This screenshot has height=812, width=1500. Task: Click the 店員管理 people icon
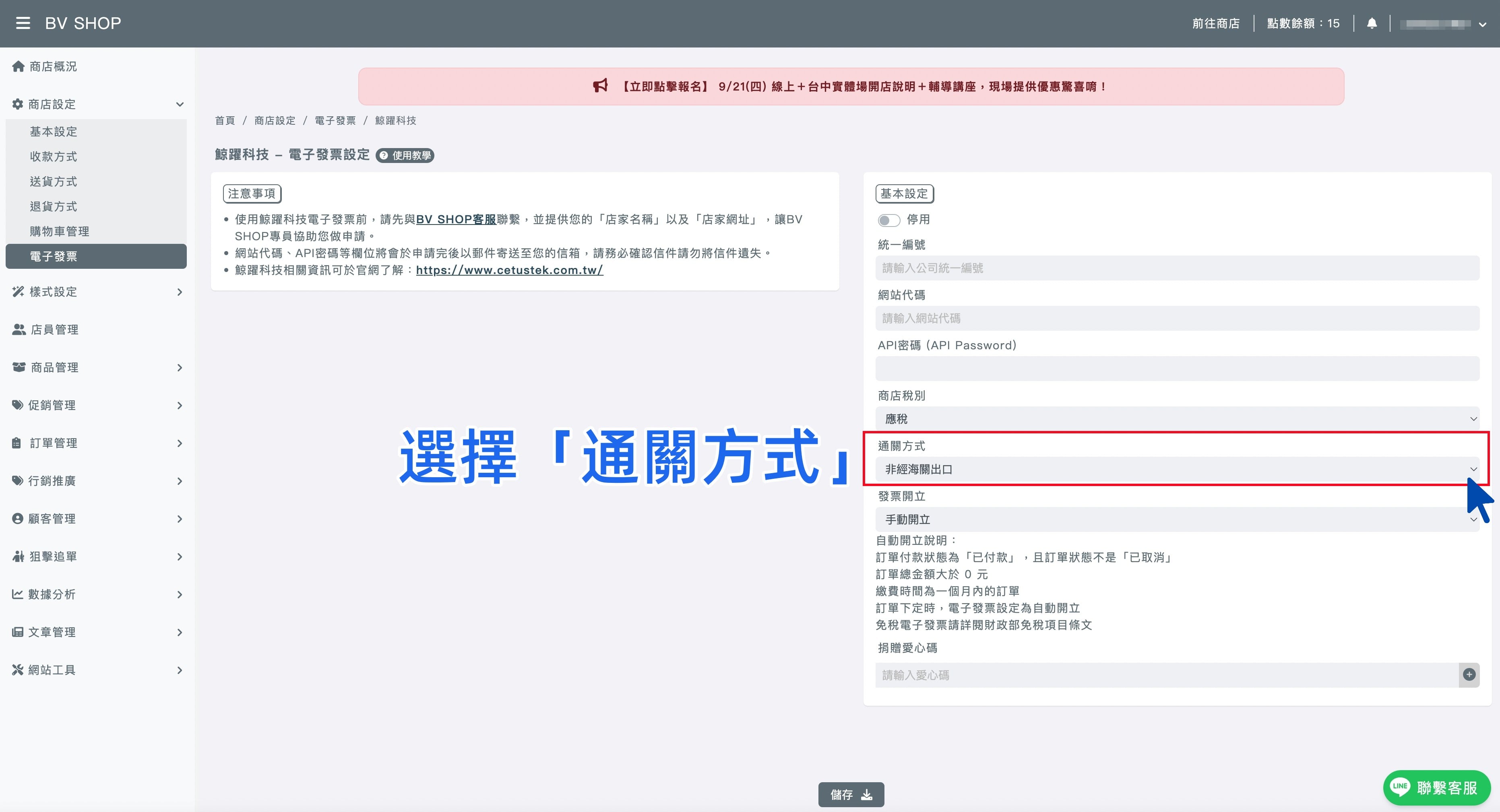click(19, 330)
